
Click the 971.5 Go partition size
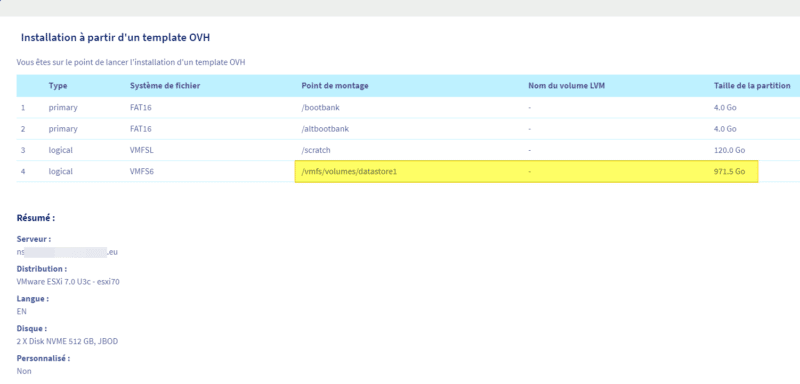point(729,172)
